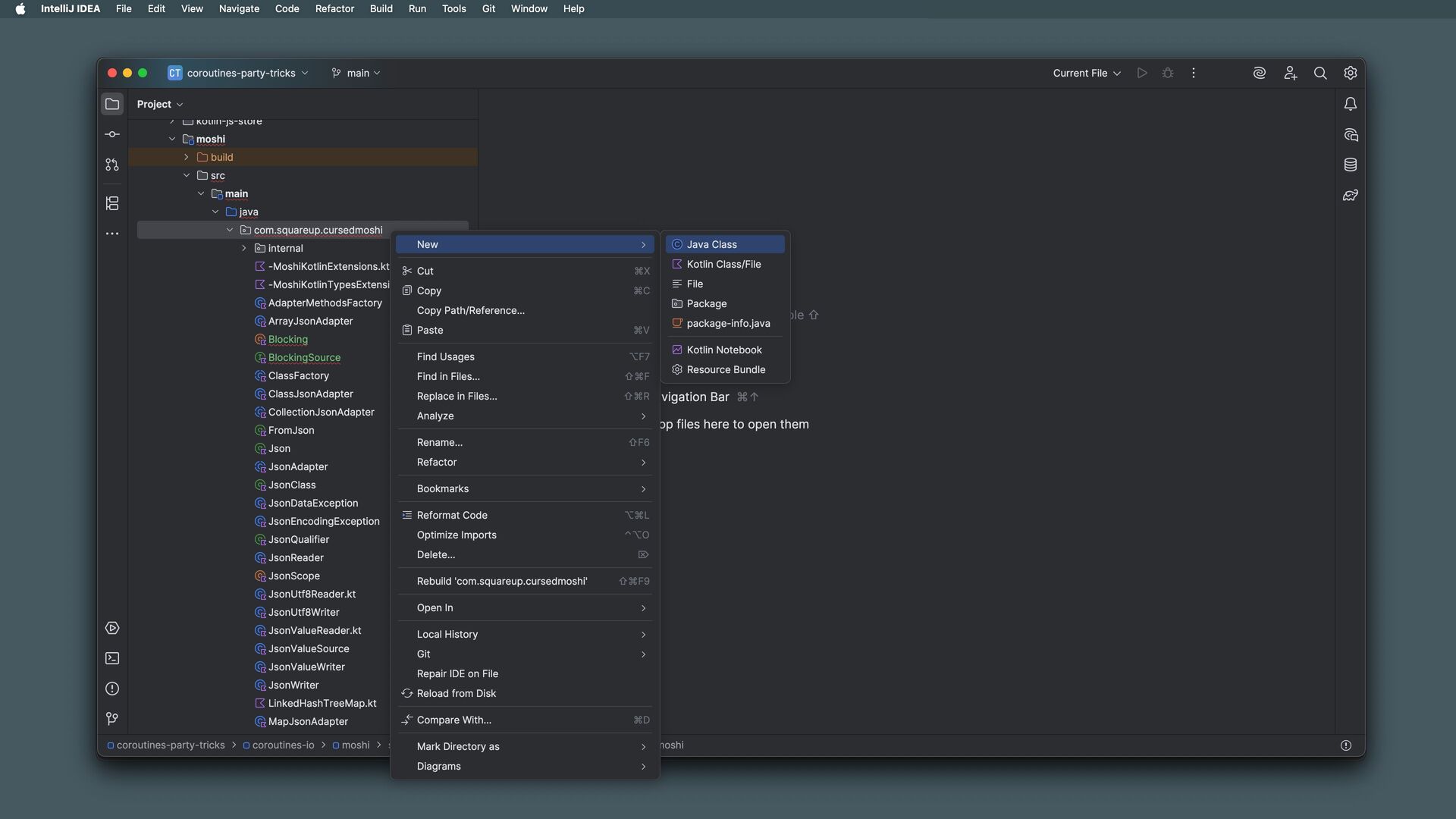Image resolution: width=1456 pixels, height=819 pixels.
Task: Open the Database tool window icon
Action: pos(1351,165)
